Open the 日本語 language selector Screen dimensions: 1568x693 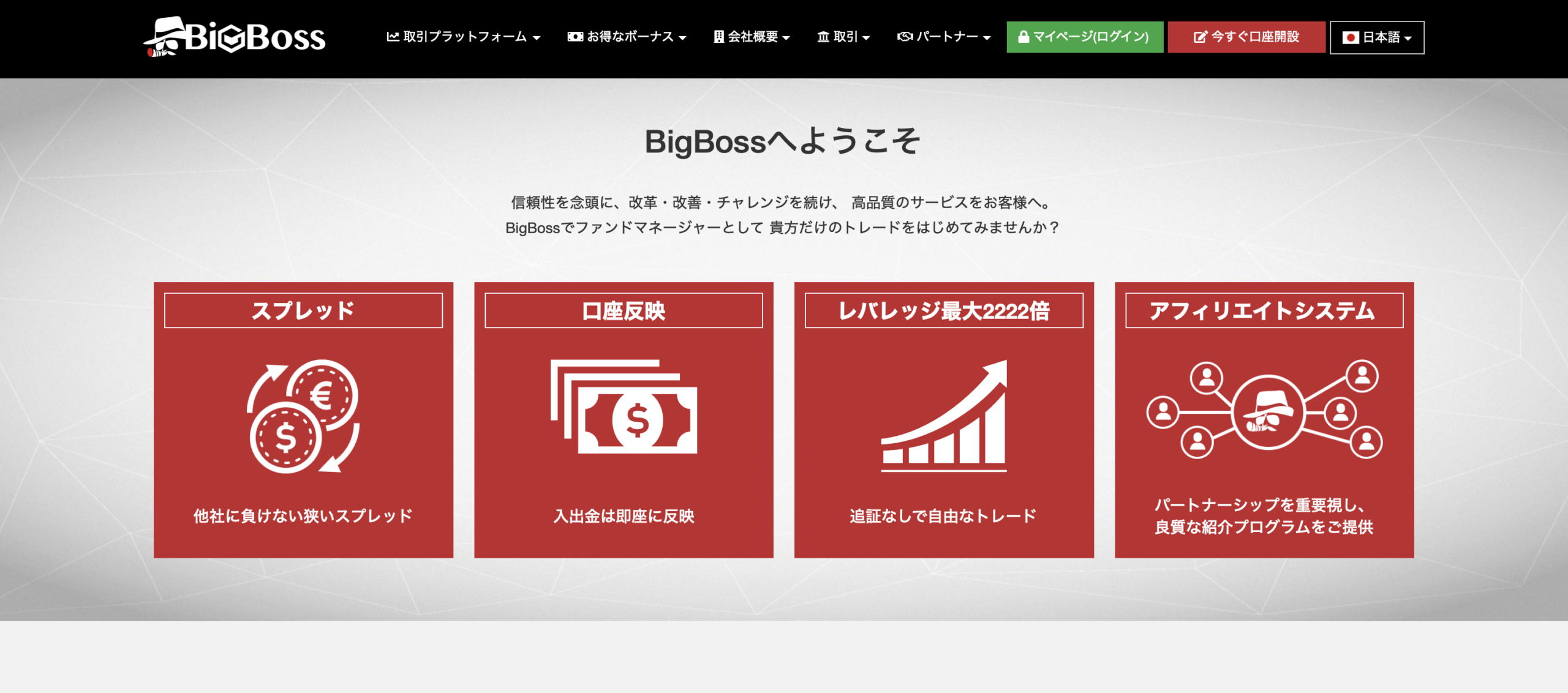(1377, 37)
